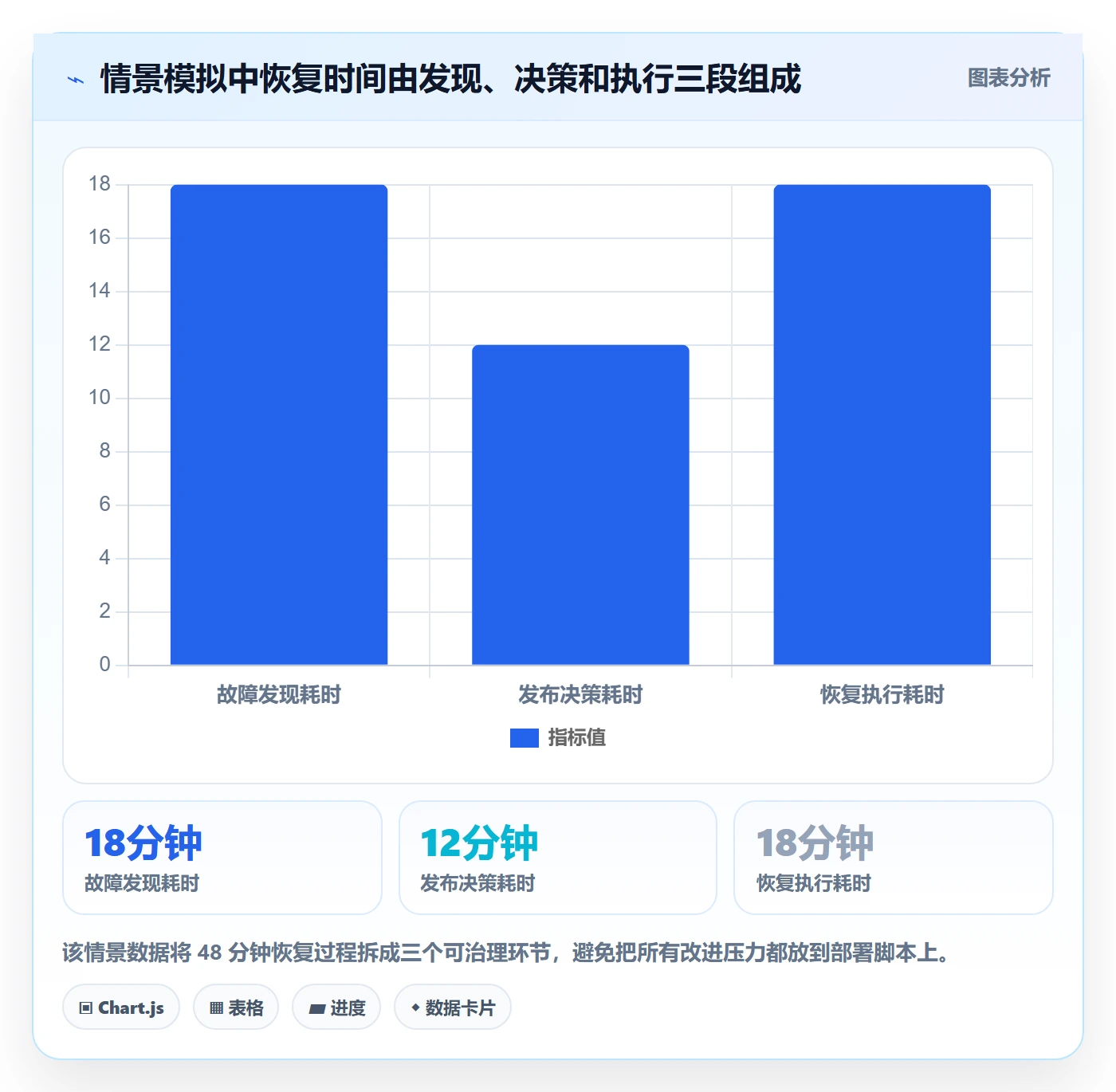Screen dimensions: 1116x1092
Task: Click the y-axis tick label 10
Action: [100, 398]
